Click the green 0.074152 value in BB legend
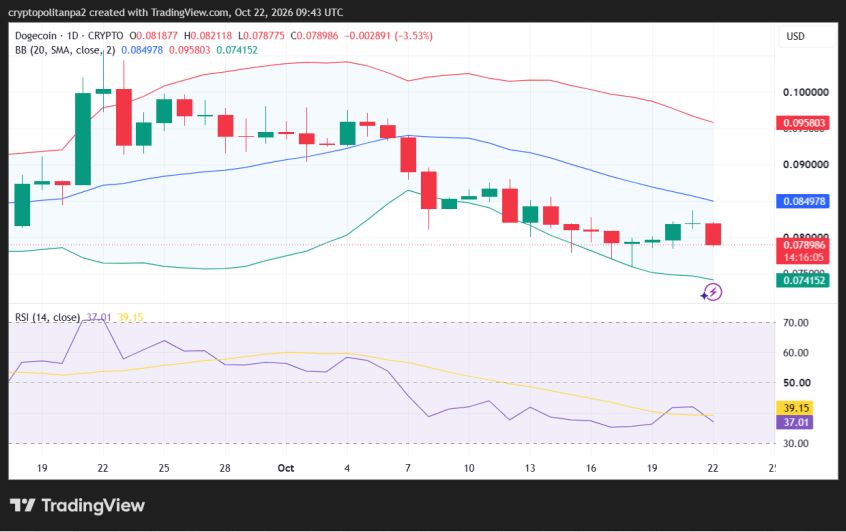Screen dimensions: 846x532 click(237, 50)
